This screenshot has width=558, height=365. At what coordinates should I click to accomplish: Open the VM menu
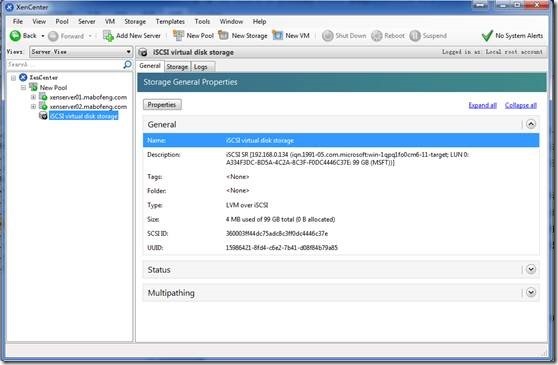pyautogui.click(x=110, y=21)
